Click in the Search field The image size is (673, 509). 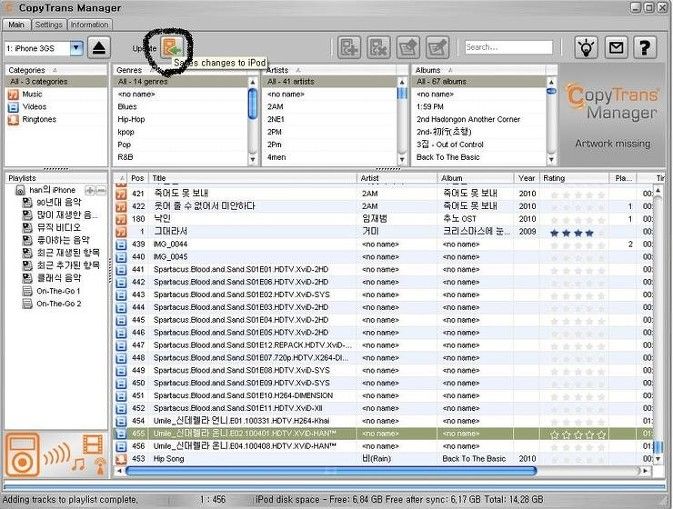pos(509,47)
